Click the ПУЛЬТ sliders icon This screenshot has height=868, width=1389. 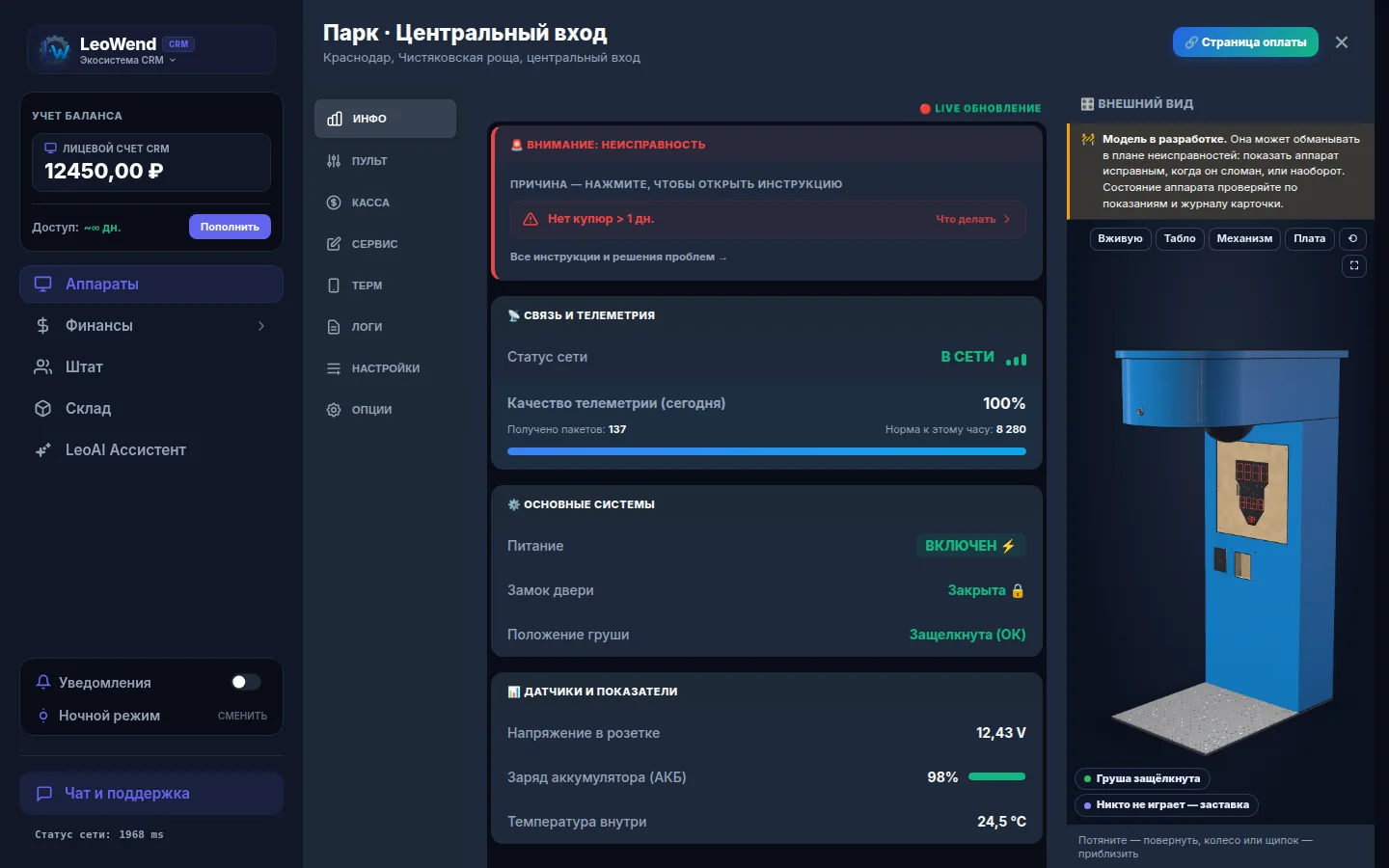tap(334, 161)
